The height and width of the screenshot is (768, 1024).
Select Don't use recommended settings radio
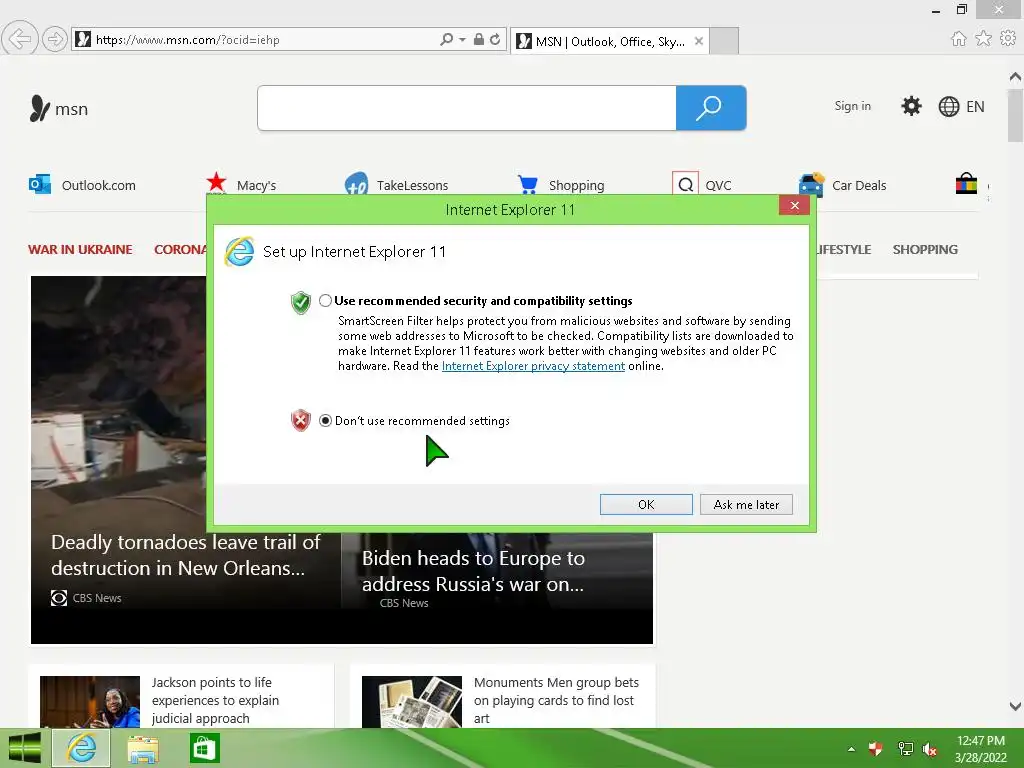(325, 421)
